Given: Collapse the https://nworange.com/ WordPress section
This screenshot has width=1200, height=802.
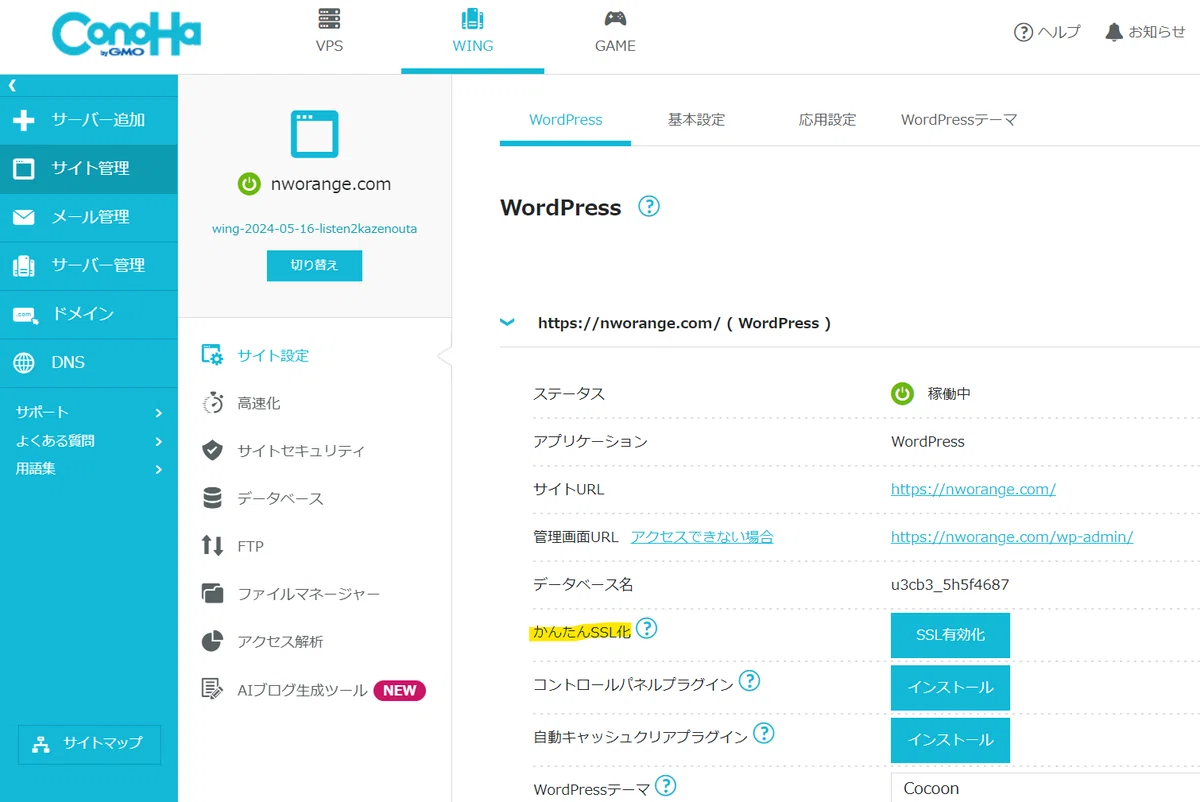Looking at the screenshot, I should [508, 322].
